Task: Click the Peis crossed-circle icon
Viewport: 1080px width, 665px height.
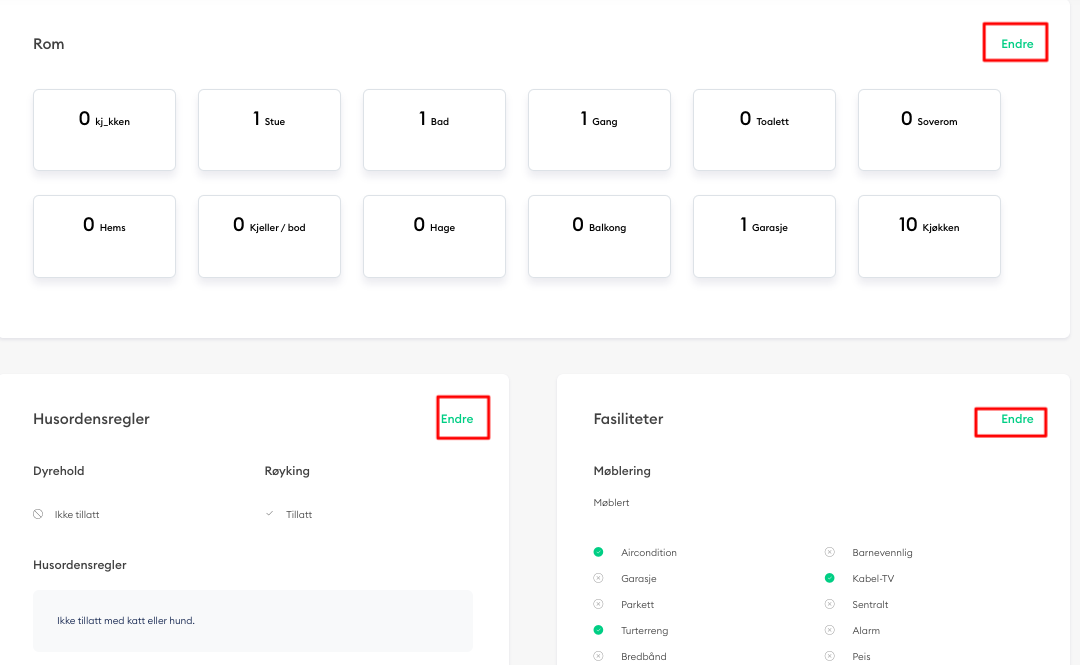Action: tap(829, 656)
